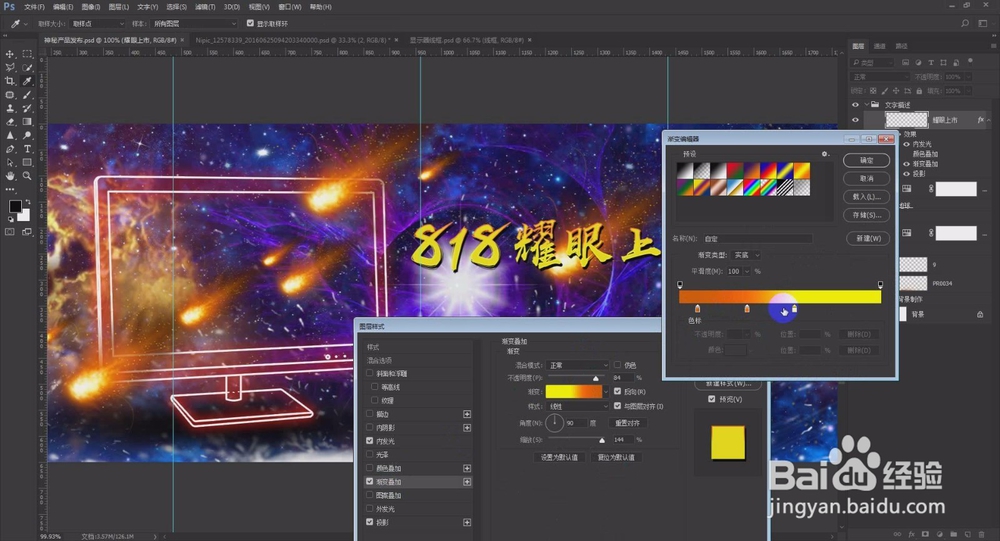Image resolution: width=1000 pixels, height=541 pixels.
Task: Click the 不透明度 slider handle
Action: [596, 378]
